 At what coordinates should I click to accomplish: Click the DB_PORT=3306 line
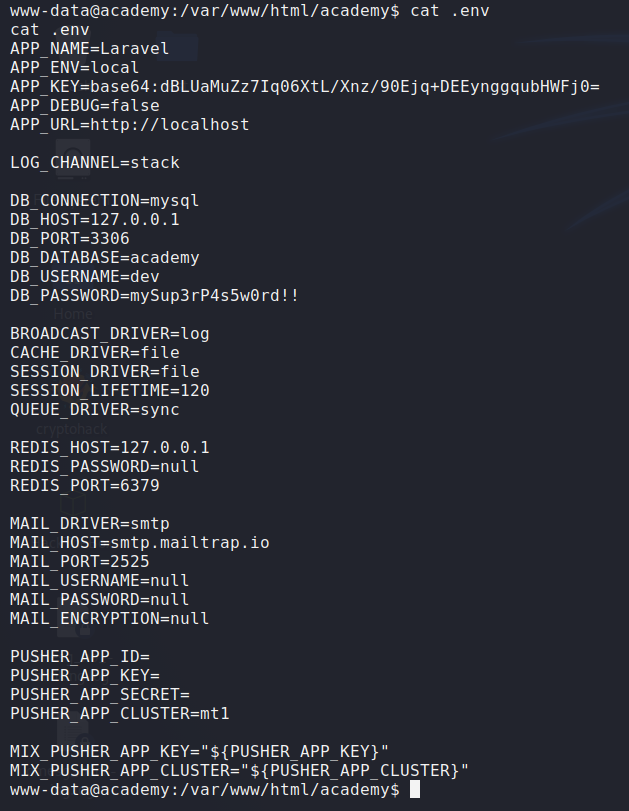pyautogui.click(x=79, y=238)
